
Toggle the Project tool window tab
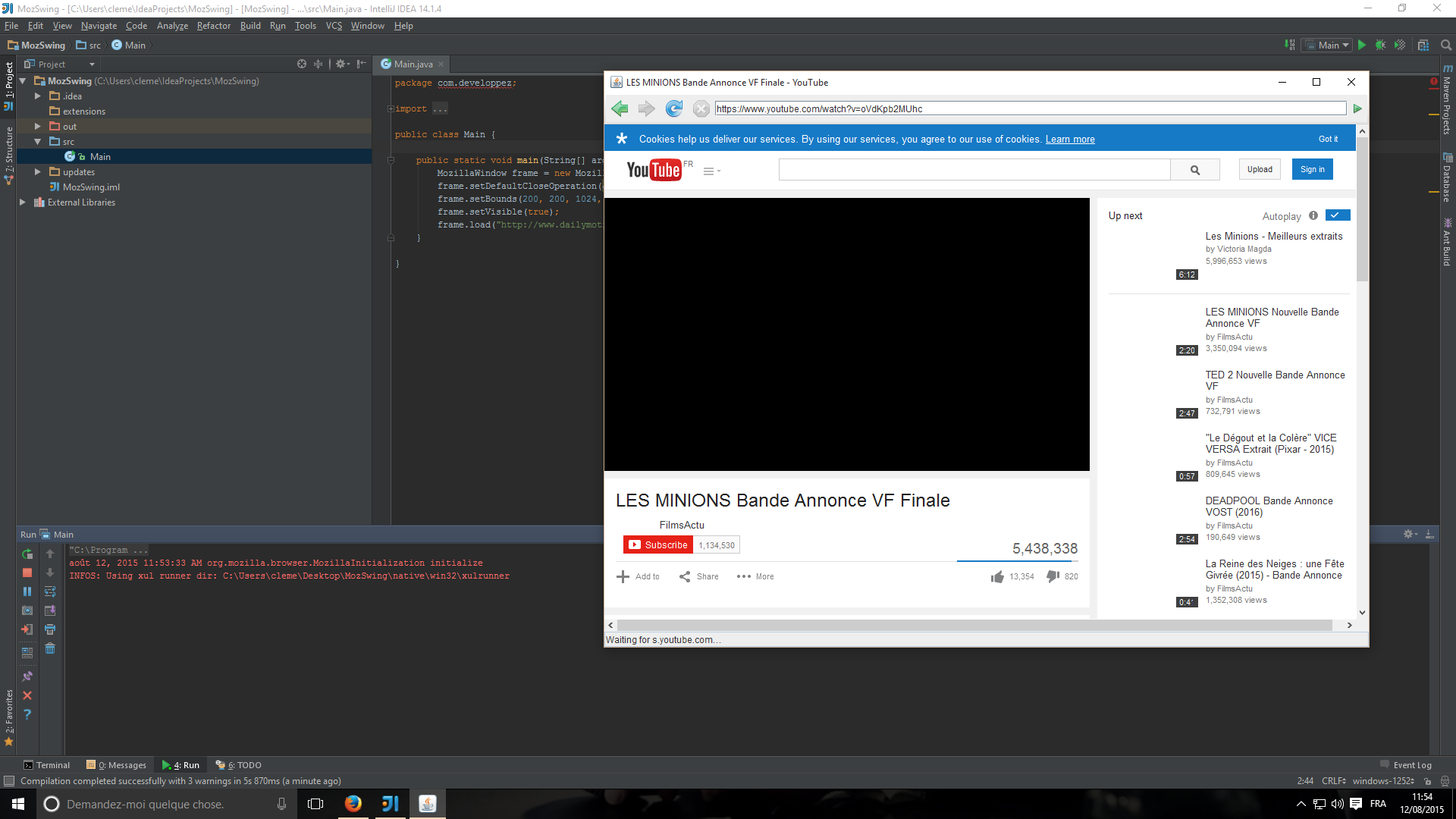tap(8, 85)
